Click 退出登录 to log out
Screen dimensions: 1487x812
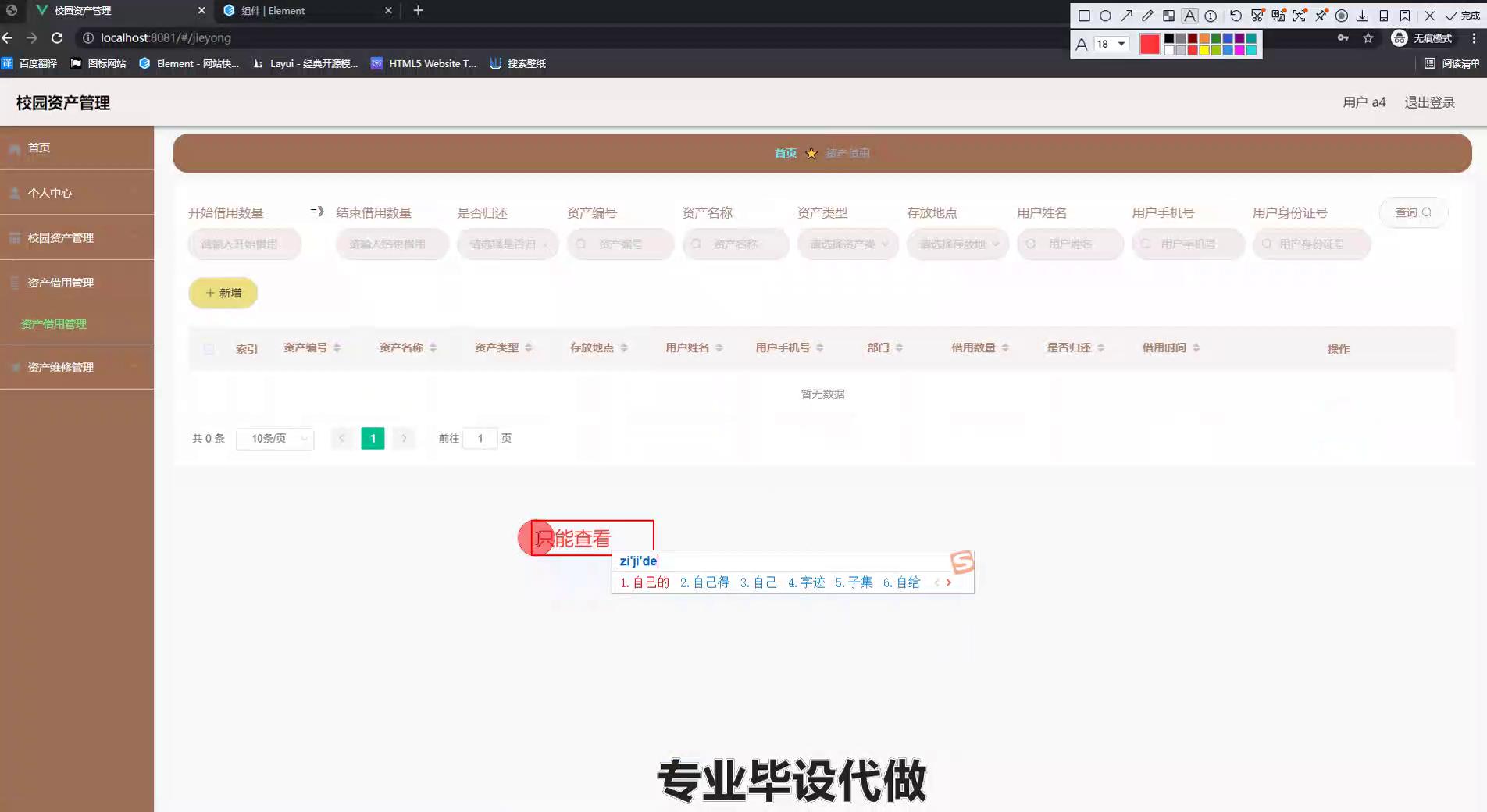pyautogui.click(x=1429, y=102)
